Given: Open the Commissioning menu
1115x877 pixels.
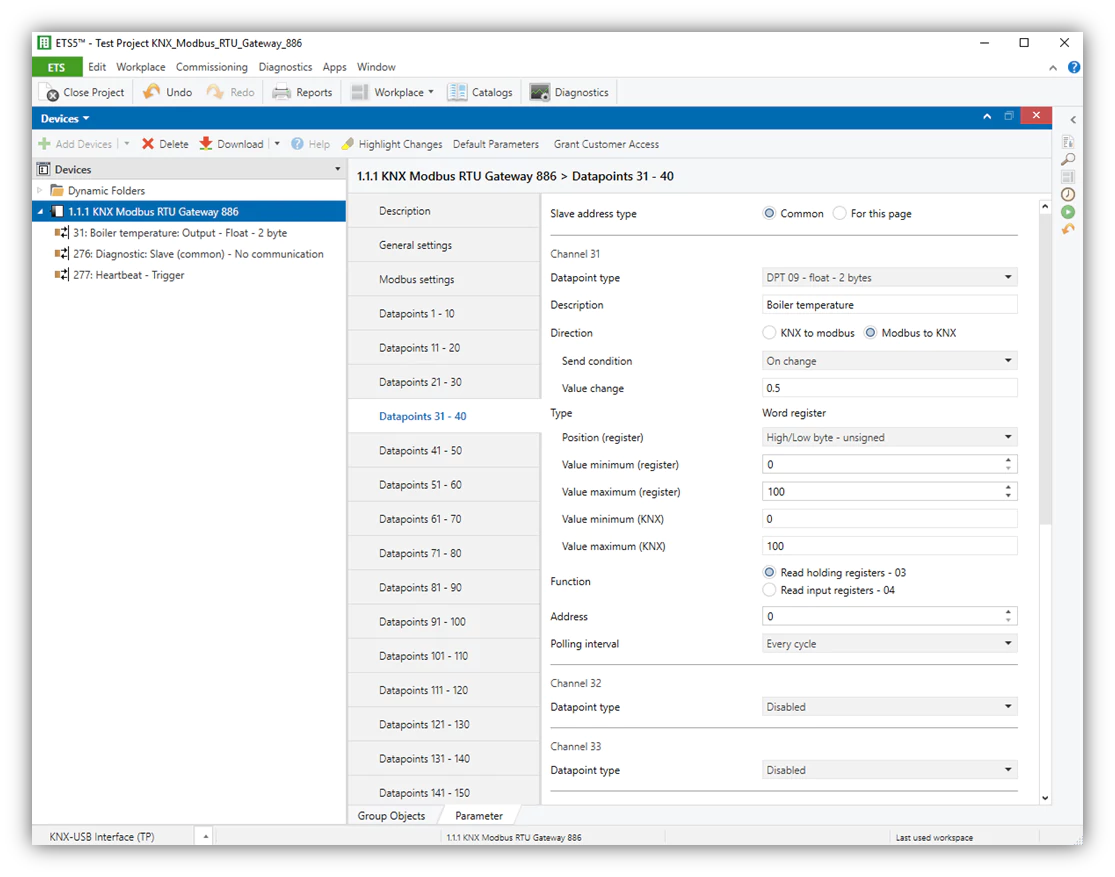Looking at the screenshot, I should pos(212,67).
